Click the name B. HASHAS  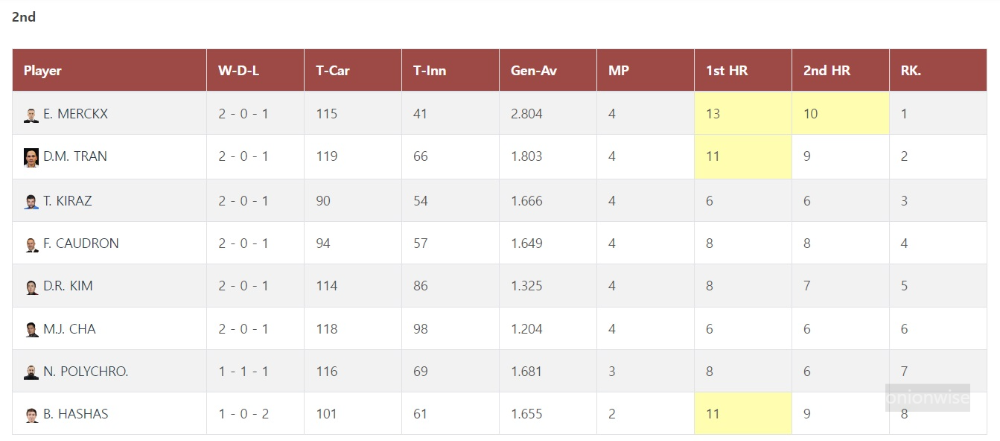[x=76, y=414]
